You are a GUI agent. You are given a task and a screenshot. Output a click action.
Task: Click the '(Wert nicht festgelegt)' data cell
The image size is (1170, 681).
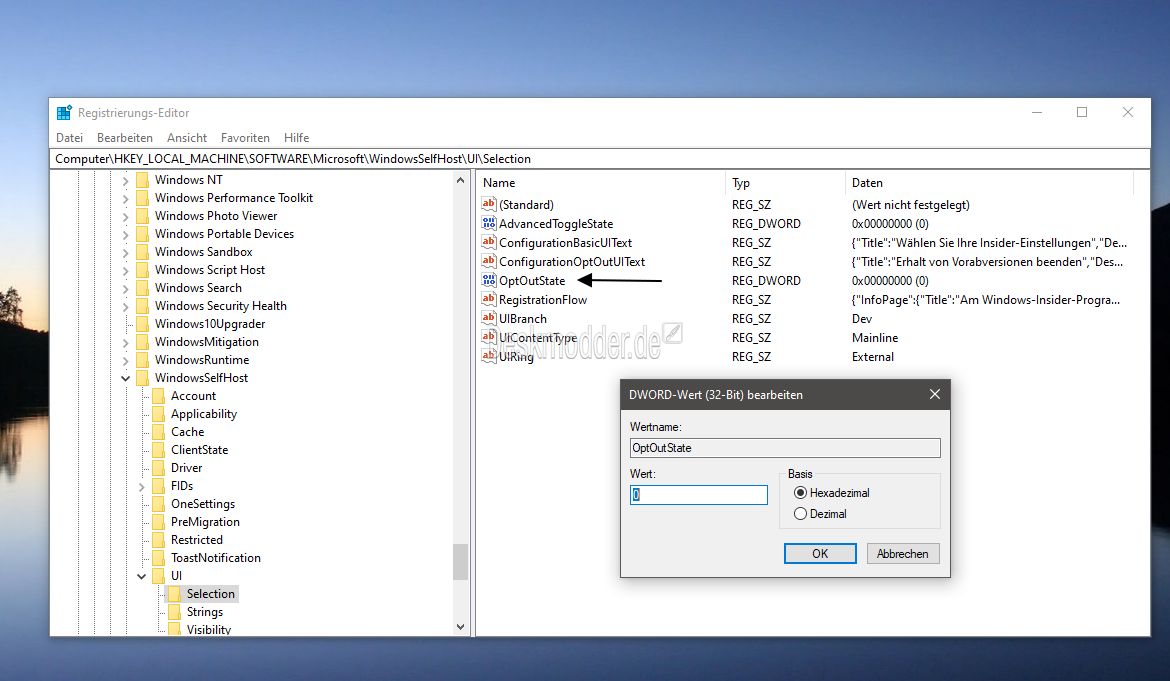[x=910, y=204]
